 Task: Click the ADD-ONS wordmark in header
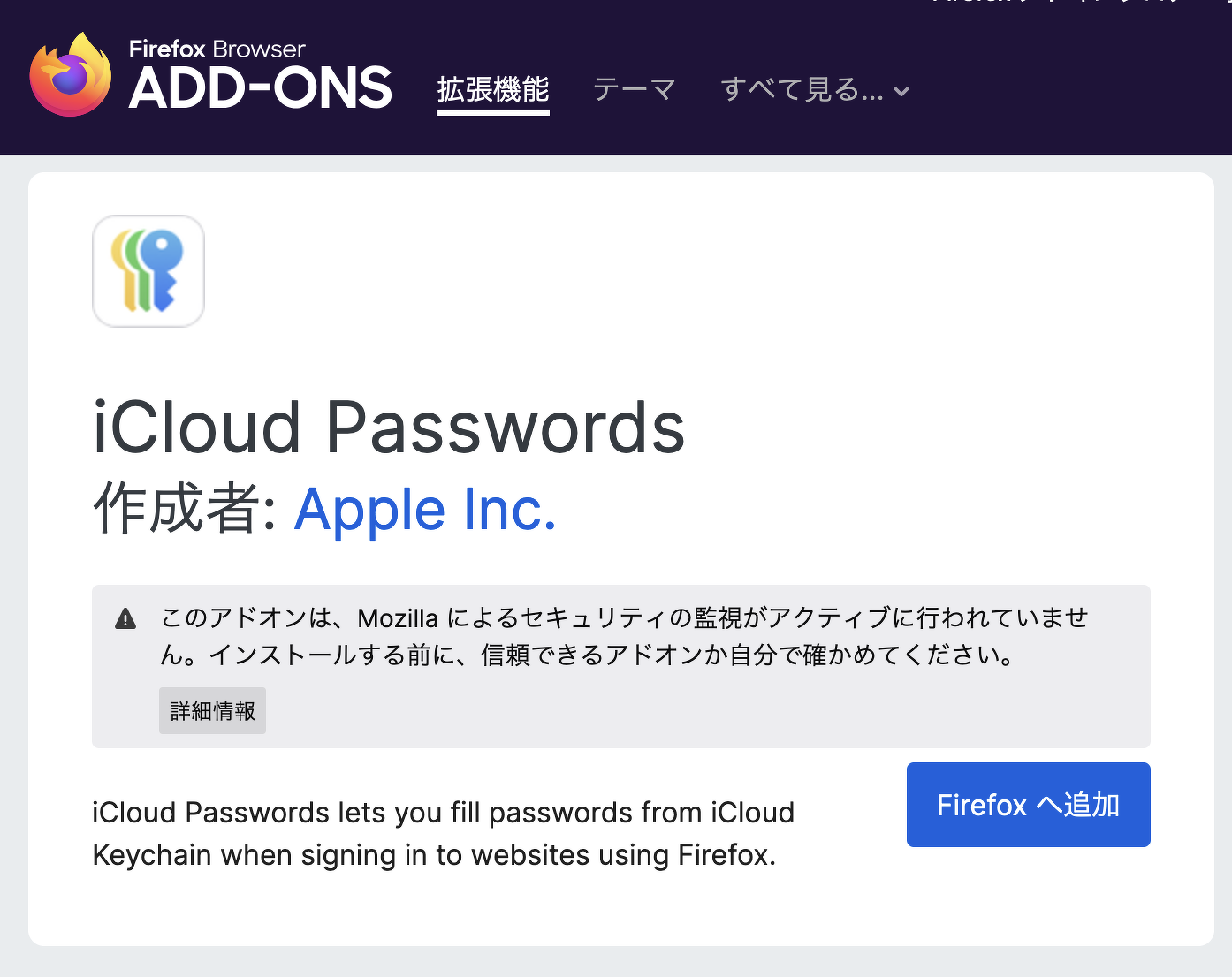[261, 89]
